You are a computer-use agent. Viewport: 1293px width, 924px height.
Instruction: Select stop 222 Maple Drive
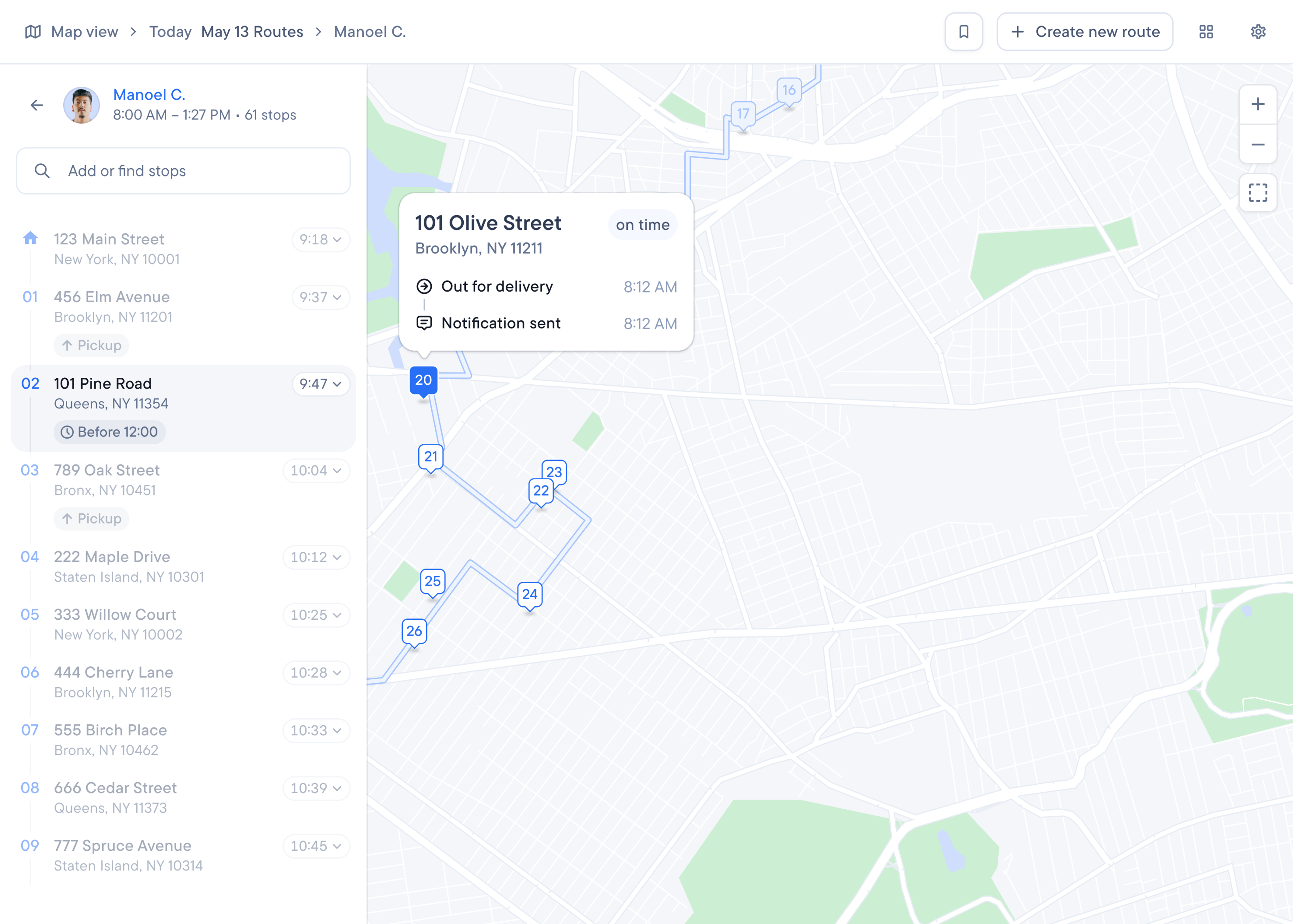(183, 567)
